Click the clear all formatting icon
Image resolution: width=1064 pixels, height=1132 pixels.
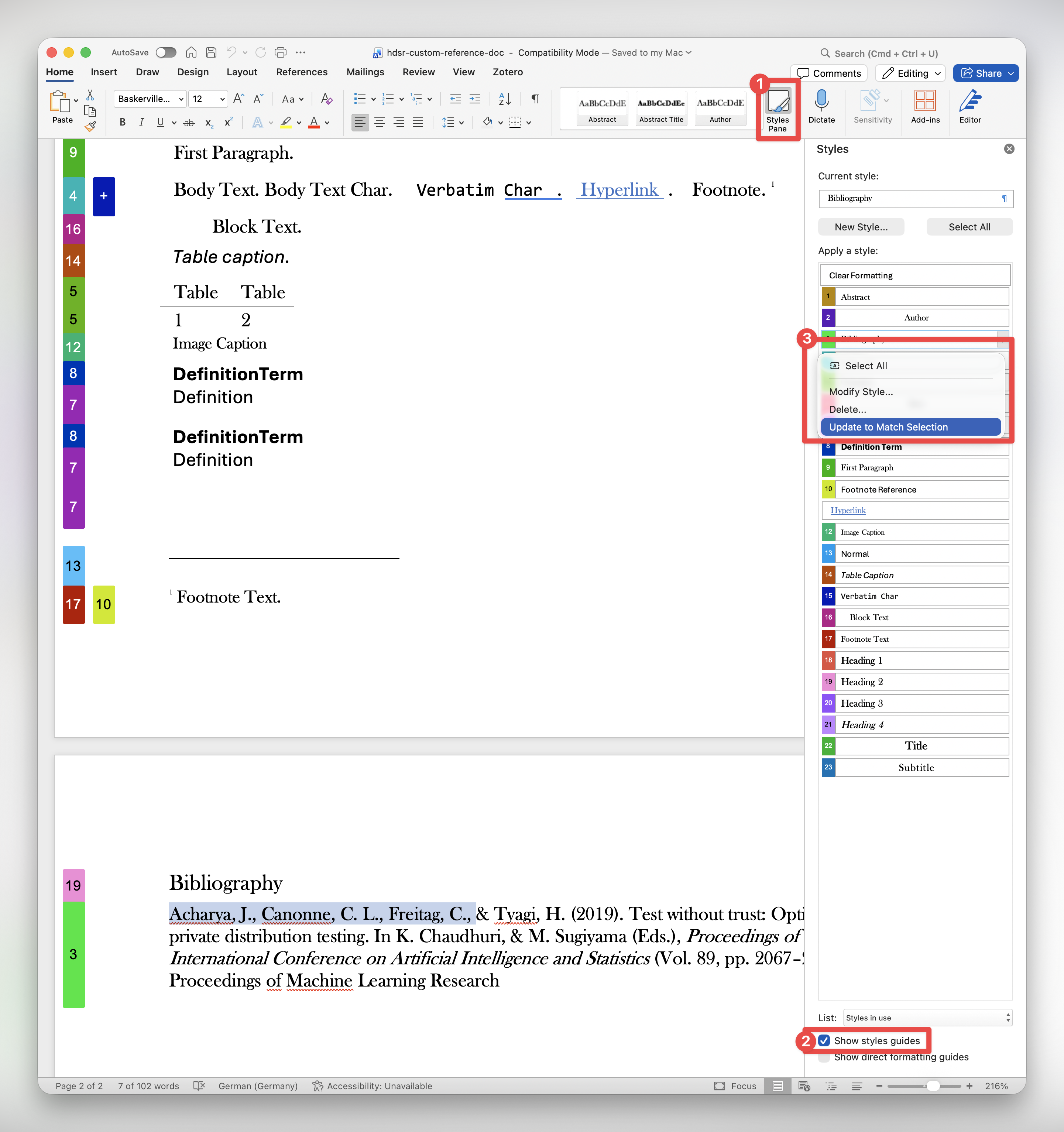tap(326, 99)
